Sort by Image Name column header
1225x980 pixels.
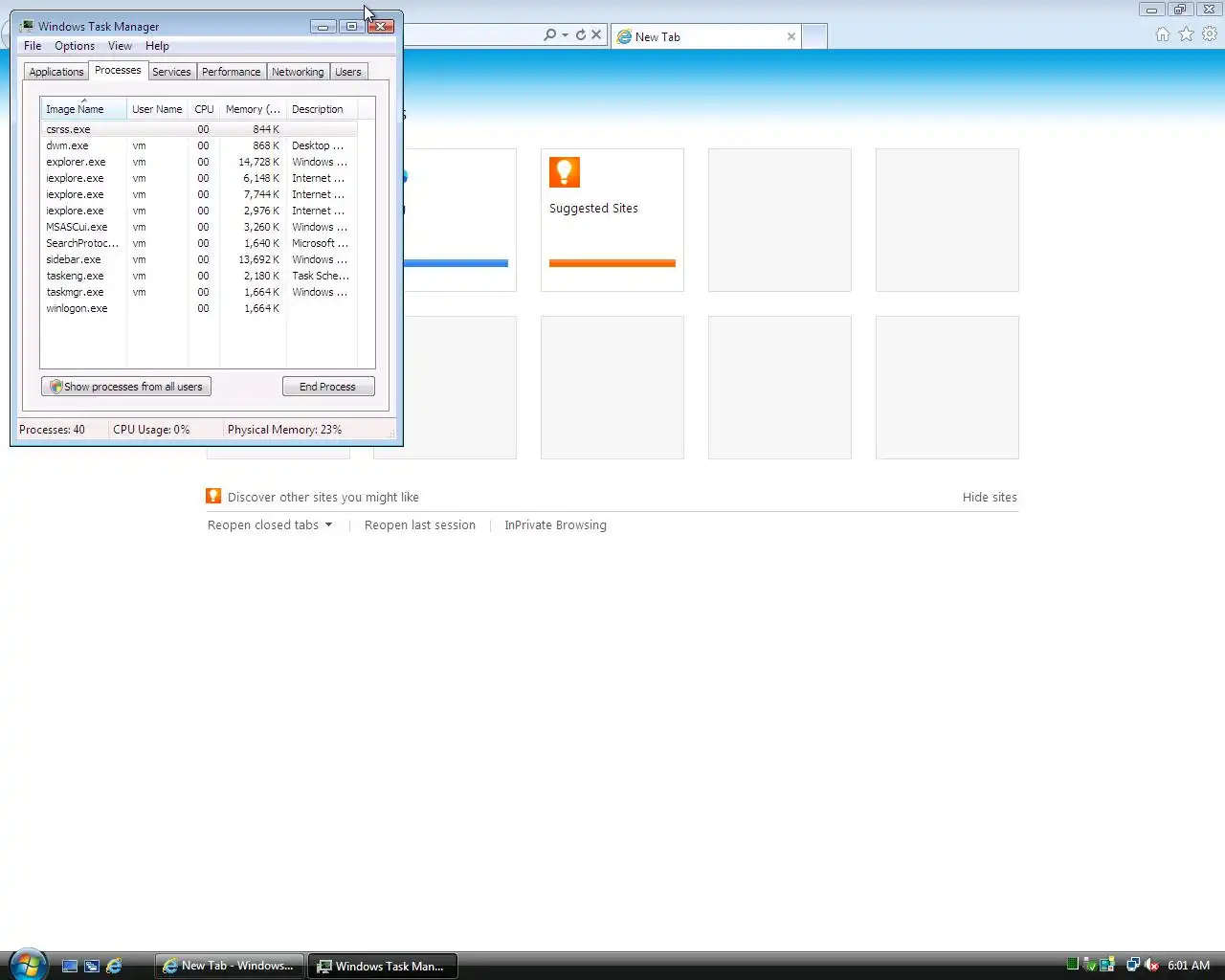point(83,109)
